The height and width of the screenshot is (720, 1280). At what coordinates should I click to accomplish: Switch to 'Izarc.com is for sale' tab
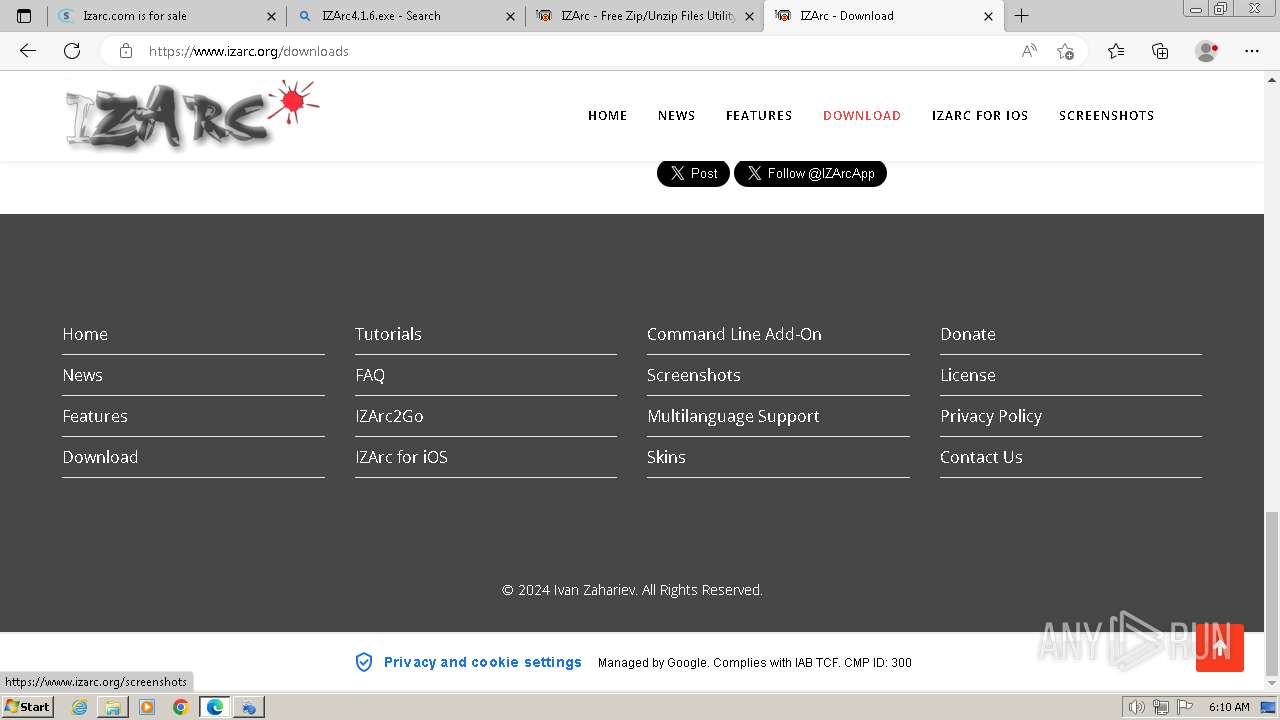pos(165,16)
